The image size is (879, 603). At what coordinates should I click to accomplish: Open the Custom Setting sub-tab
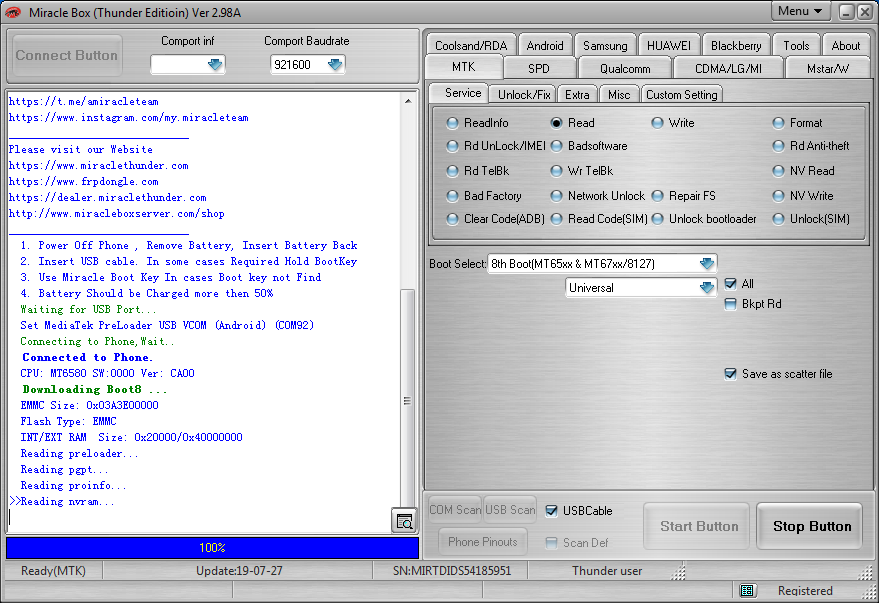pyautogui.click(x=682, y=95)
